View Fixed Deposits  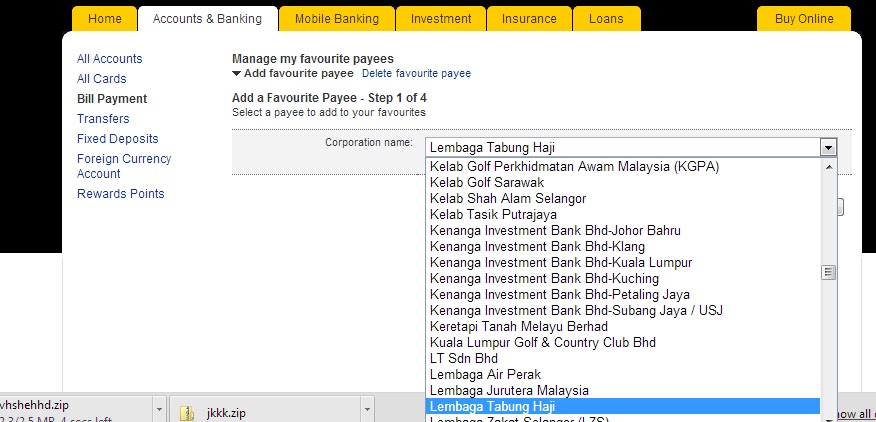point(117,139)
